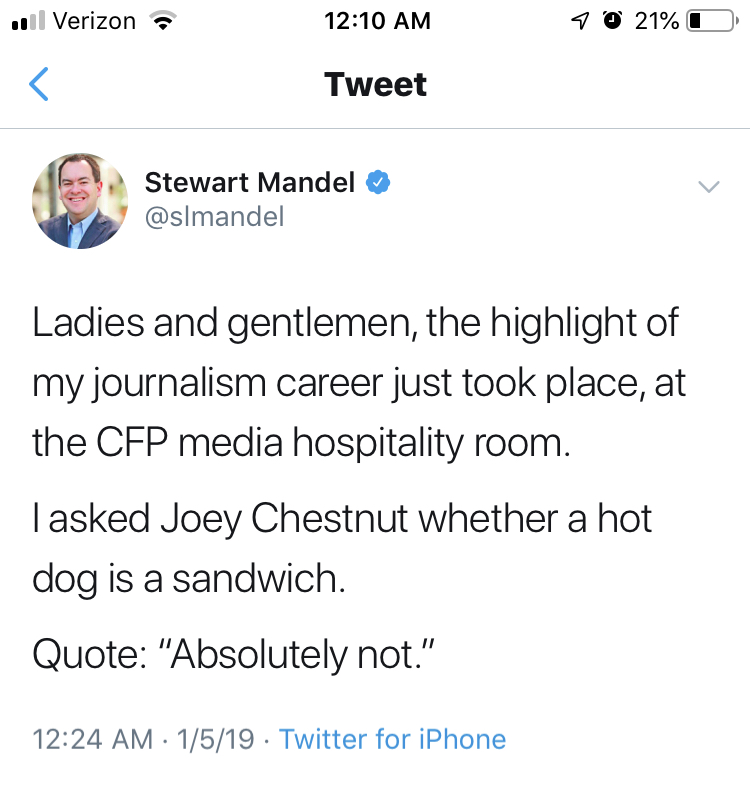The height and width of the screenshot is (787, 750).
Task: Tap the "Absolutely not." quote line
Action: point(238,654)
